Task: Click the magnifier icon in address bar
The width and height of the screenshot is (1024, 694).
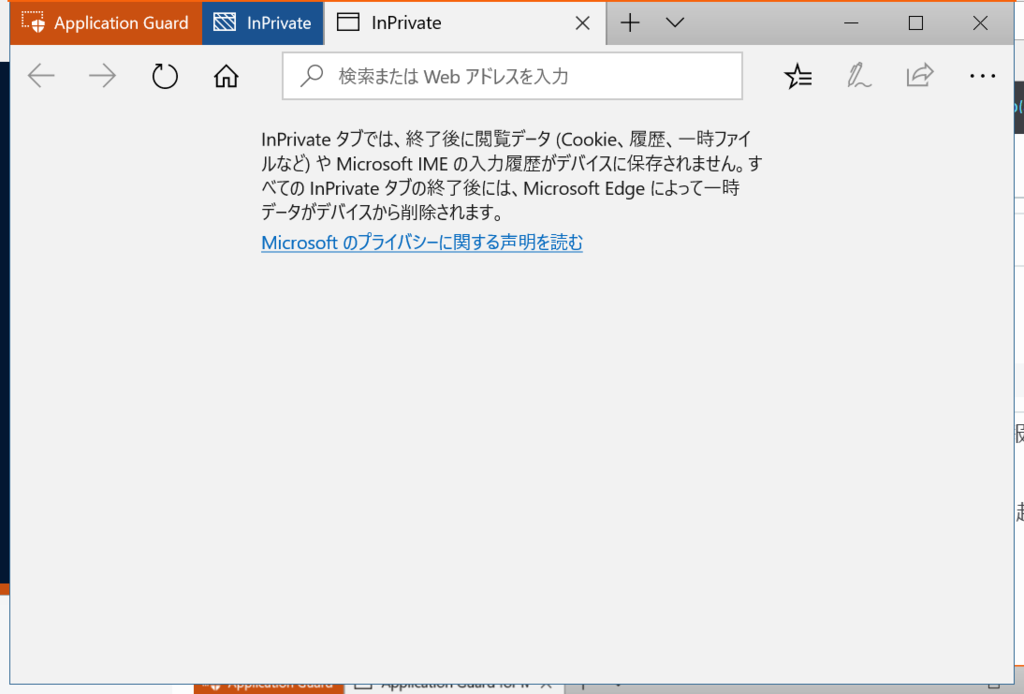Action: coord(312,76)
